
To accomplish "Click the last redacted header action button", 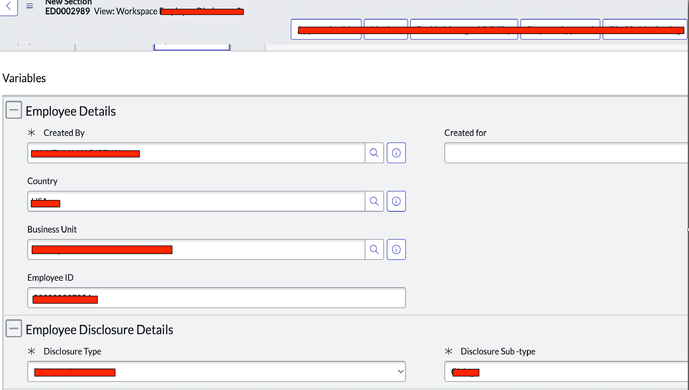I will click(645, 29).
